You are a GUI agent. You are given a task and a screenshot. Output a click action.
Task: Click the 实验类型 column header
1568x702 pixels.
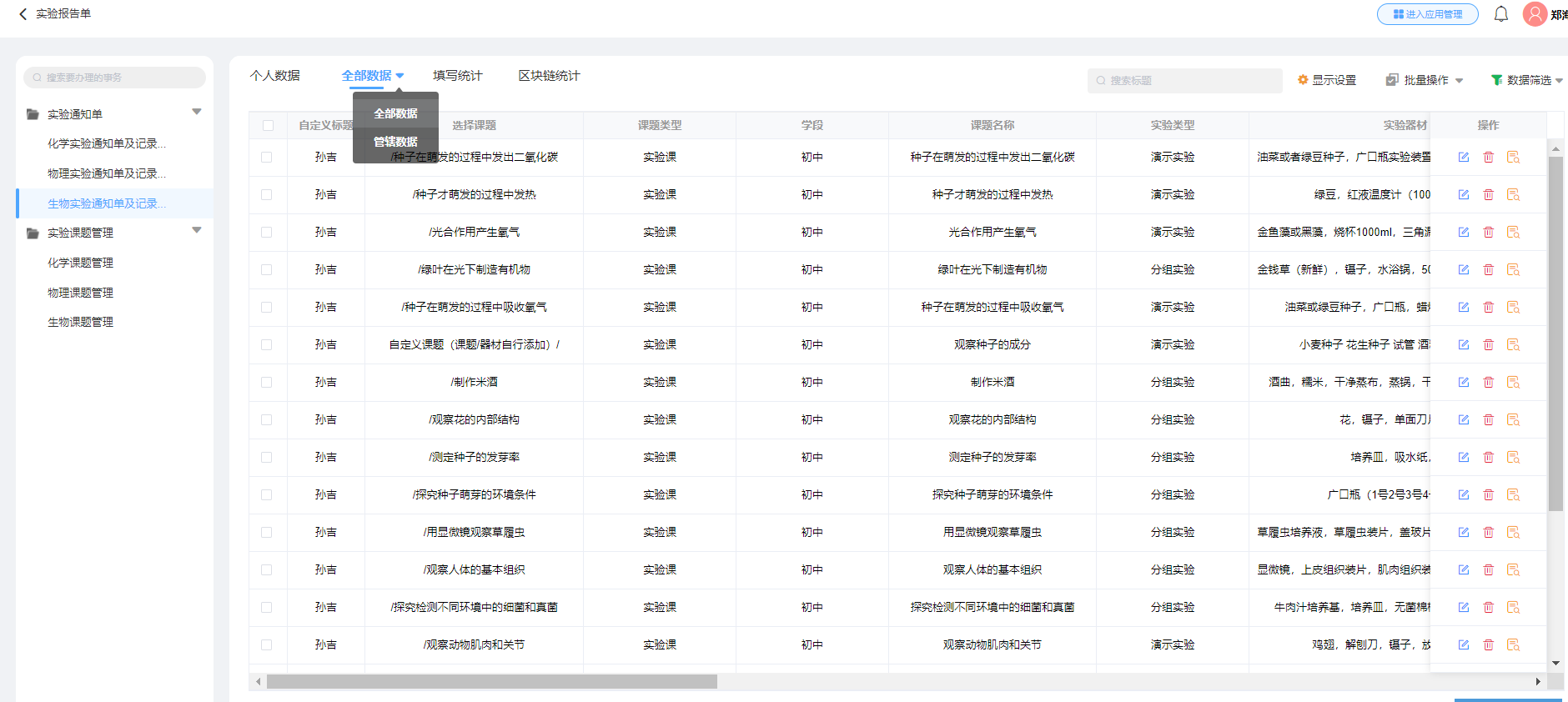1173,125
